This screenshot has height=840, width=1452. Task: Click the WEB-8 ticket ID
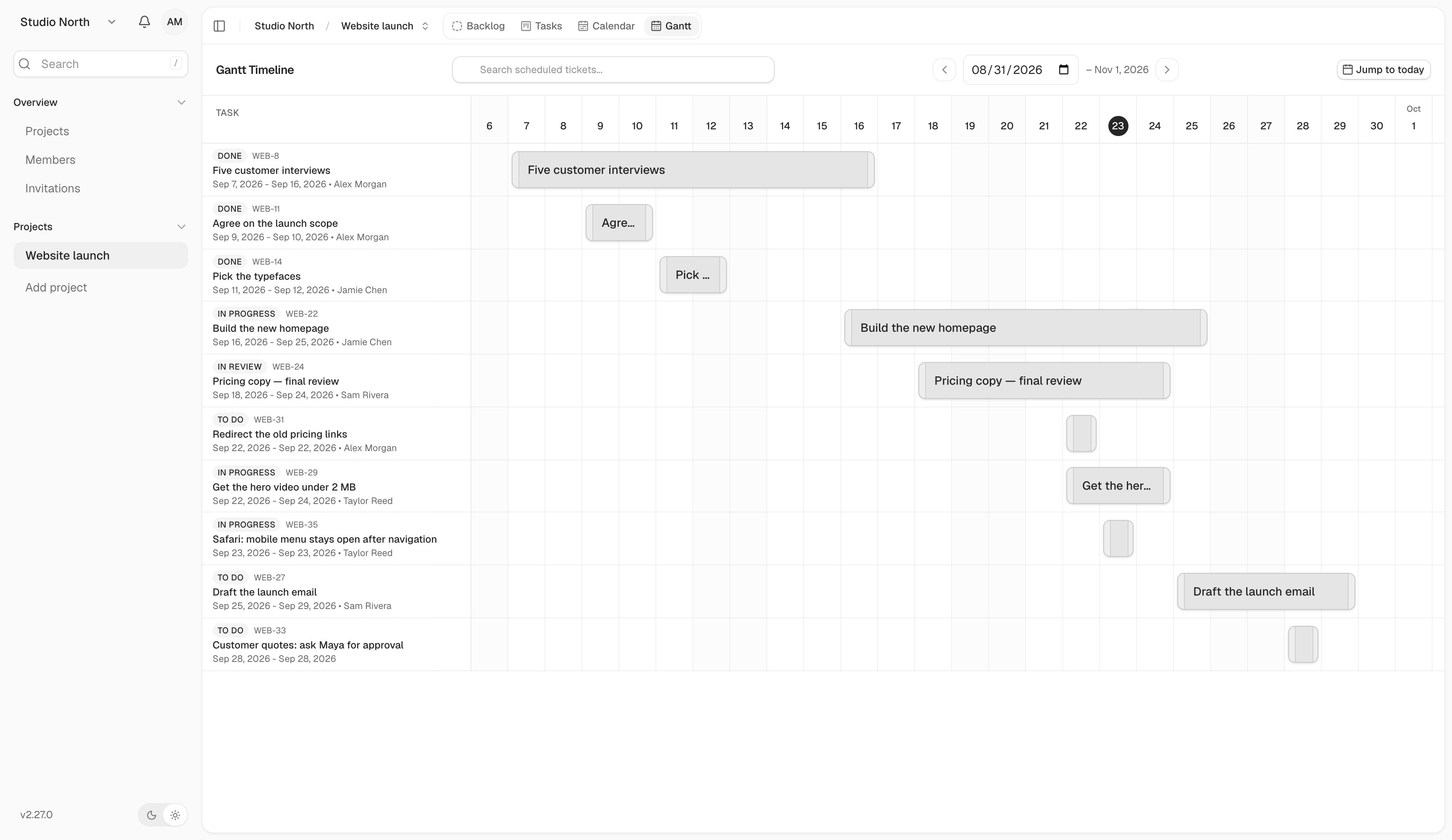(x=265, y=156)
